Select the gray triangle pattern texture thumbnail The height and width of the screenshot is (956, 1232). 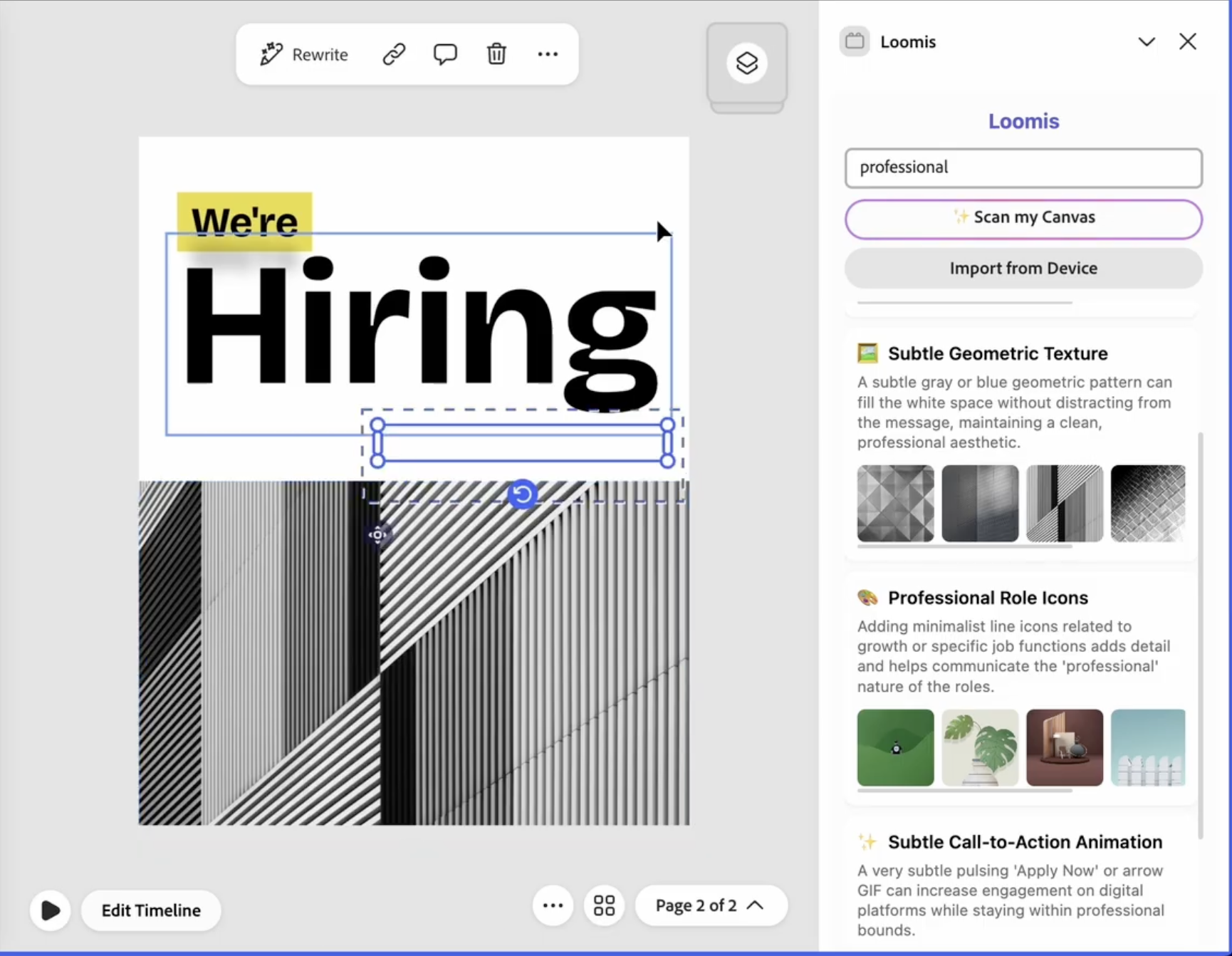[895, 504]
